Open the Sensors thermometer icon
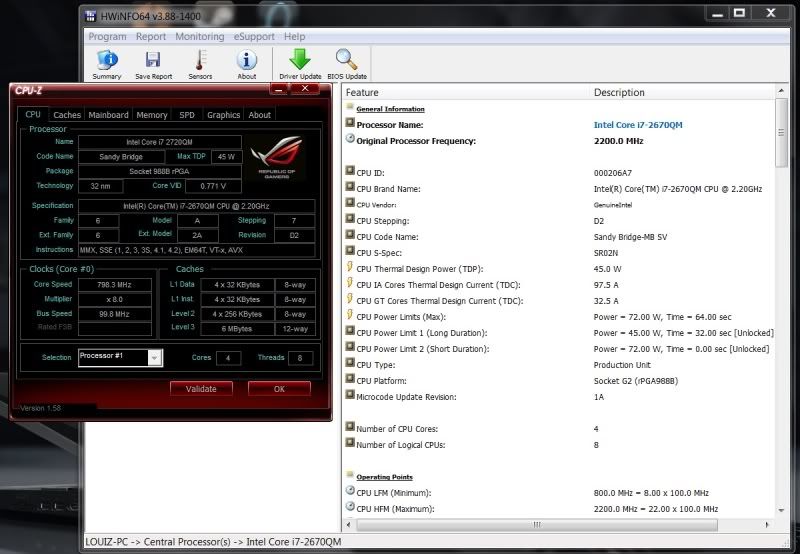 [x=200, y=63]
